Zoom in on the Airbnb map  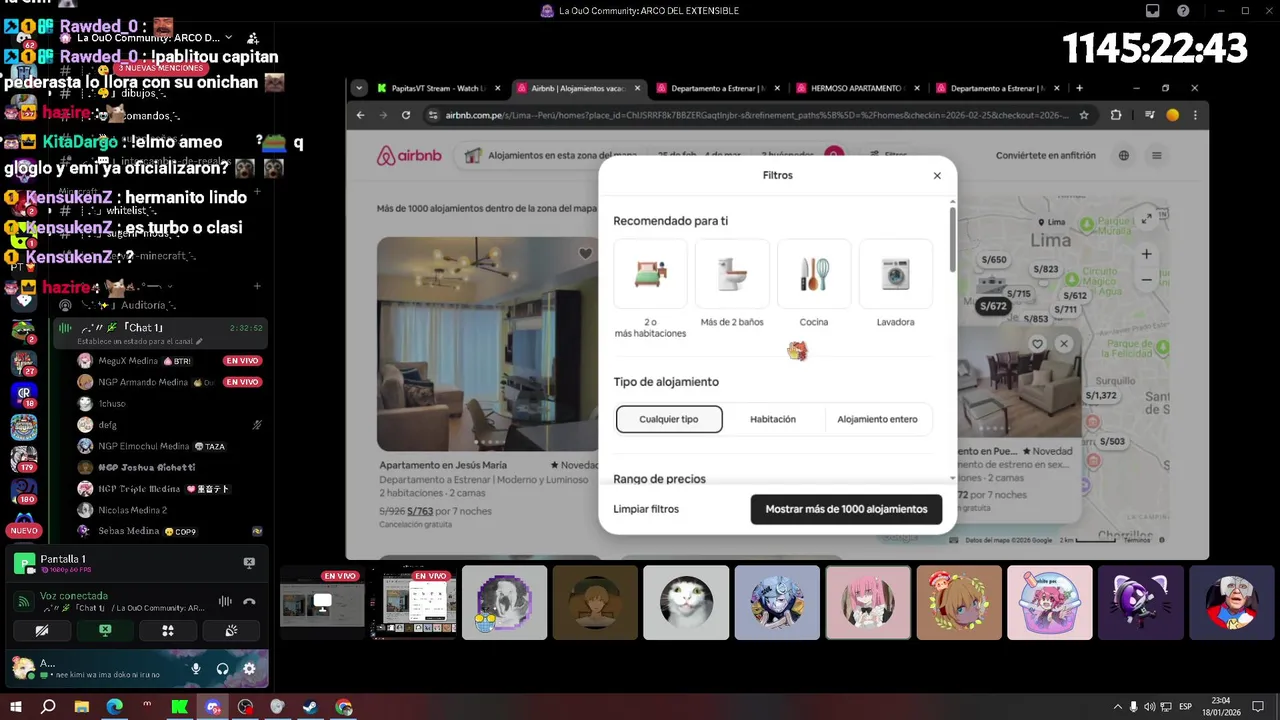coord(1147,254)
